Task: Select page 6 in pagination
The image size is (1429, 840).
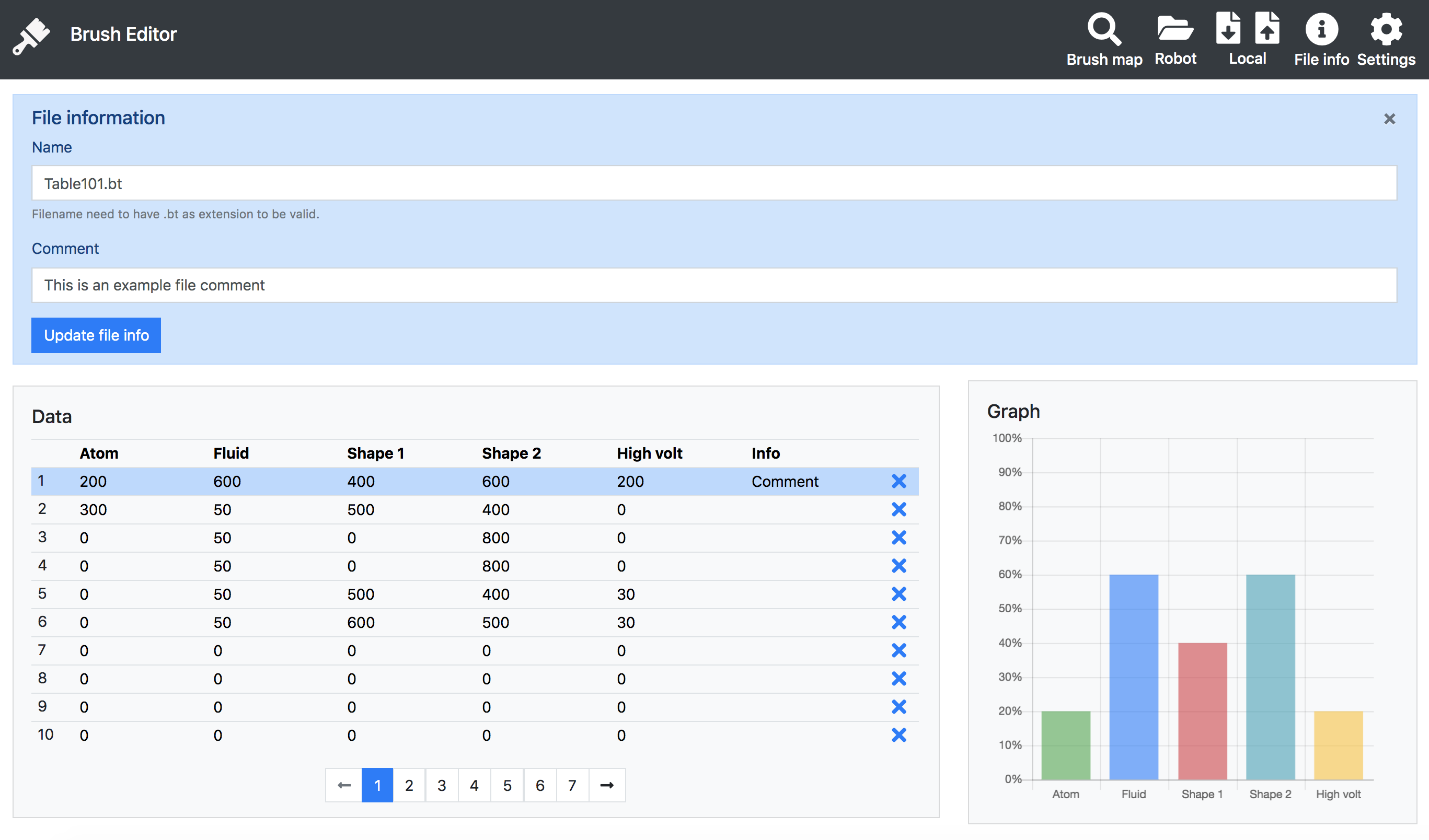Action: [540, 785]
